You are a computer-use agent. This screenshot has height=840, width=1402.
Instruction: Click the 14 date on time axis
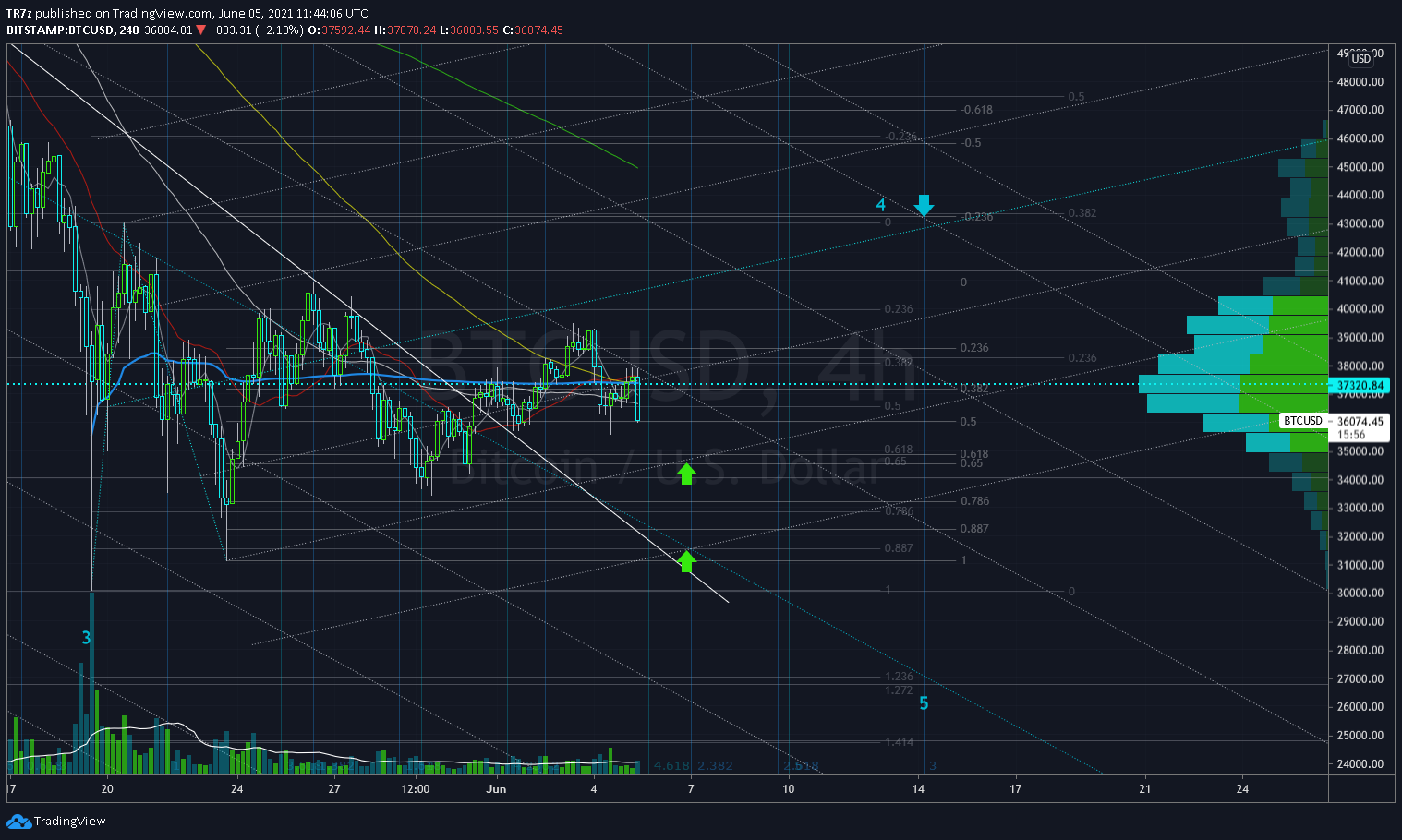(918, 789)
